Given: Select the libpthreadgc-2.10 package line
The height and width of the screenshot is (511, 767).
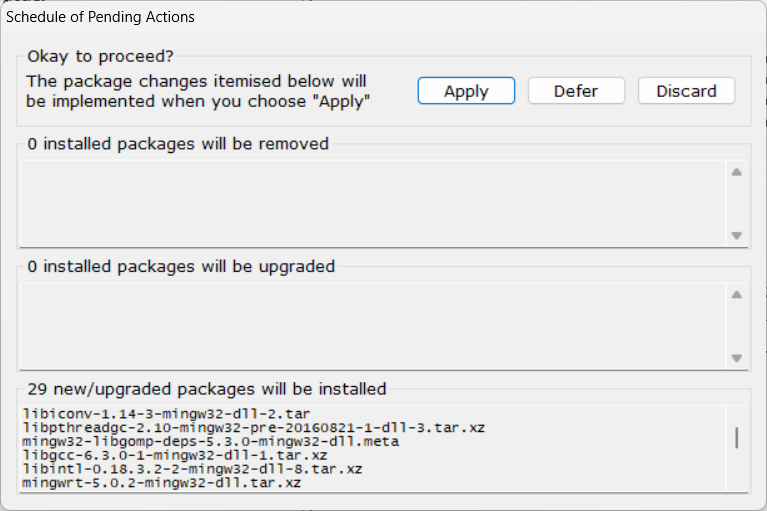Looking at the screenshot, I should coord(253,427).
